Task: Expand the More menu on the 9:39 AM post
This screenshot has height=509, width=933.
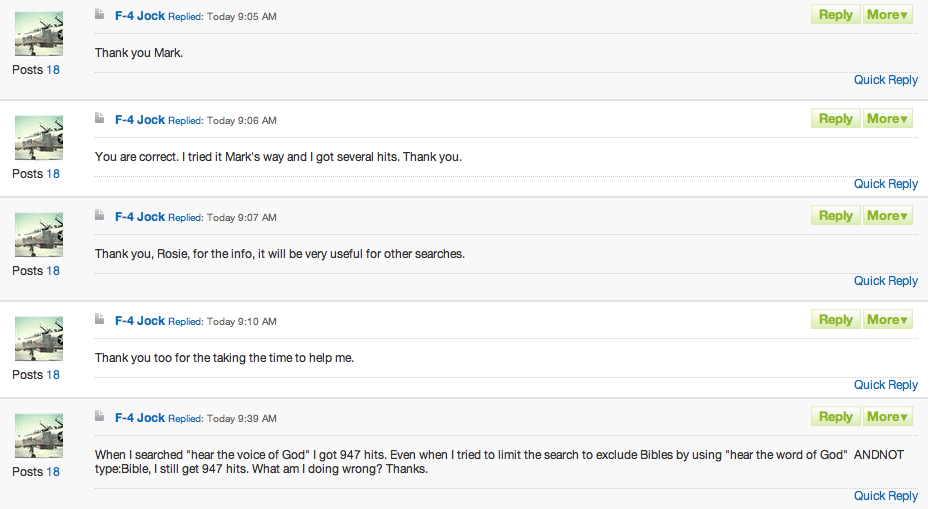Action: [887, 417]
